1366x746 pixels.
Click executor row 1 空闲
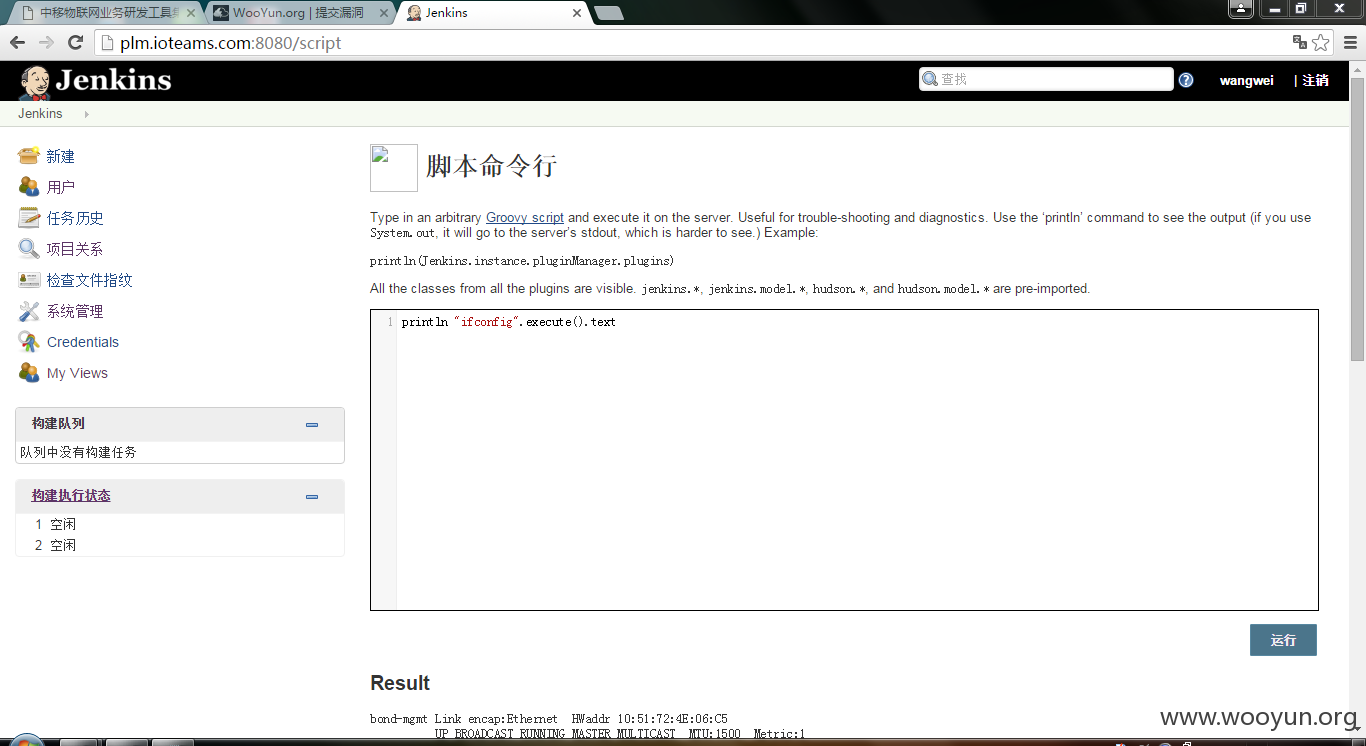pyautogui.click(x=180, y=524)
